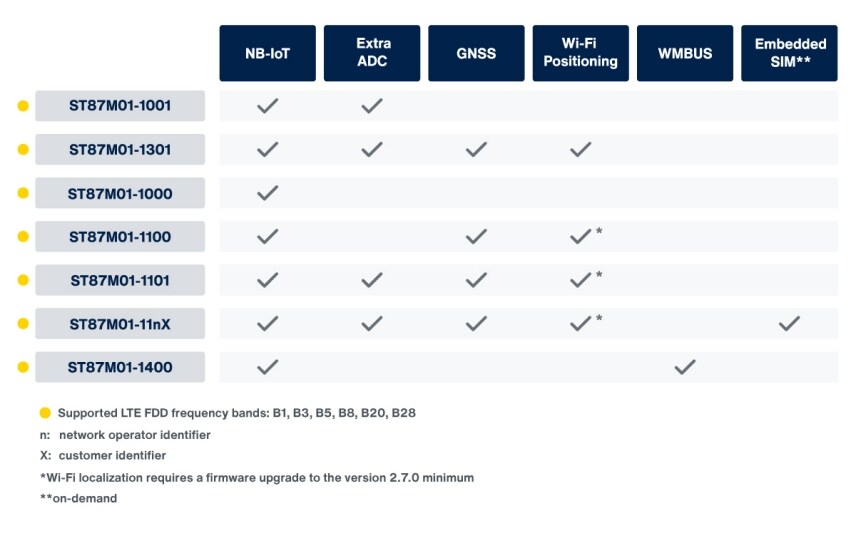Select the NB-IoT column header
This screenshot has width=856, height=538.
click(x=267, y=53)
